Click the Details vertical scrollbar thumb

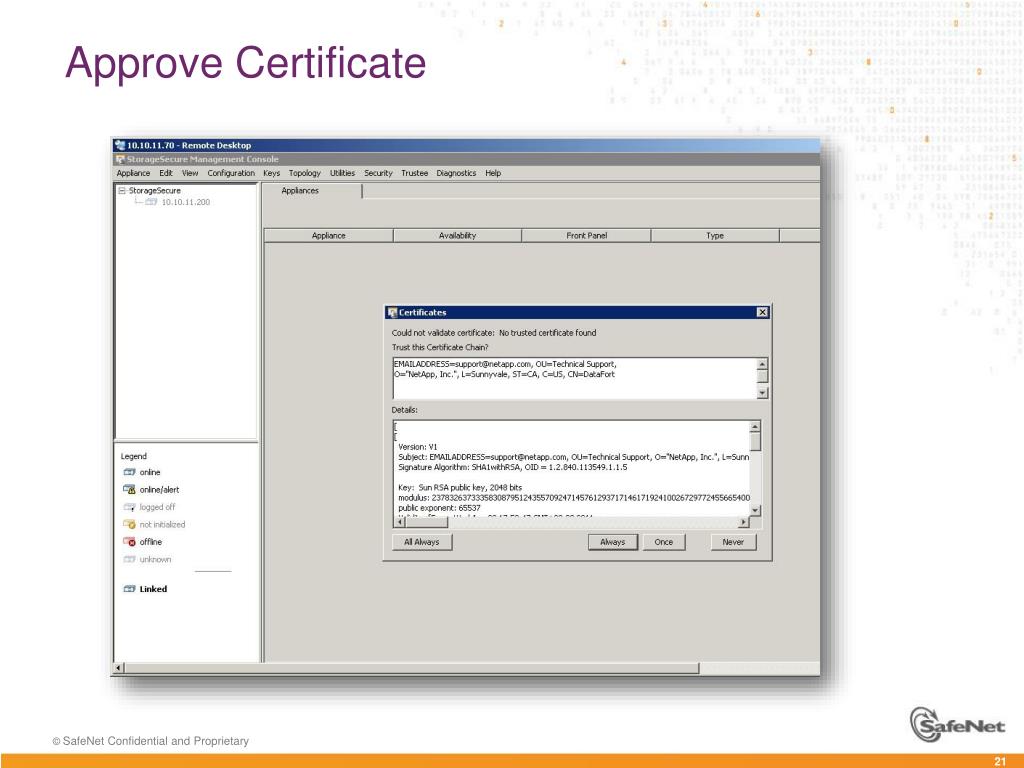pyautogui.click(x=755, y=441)
